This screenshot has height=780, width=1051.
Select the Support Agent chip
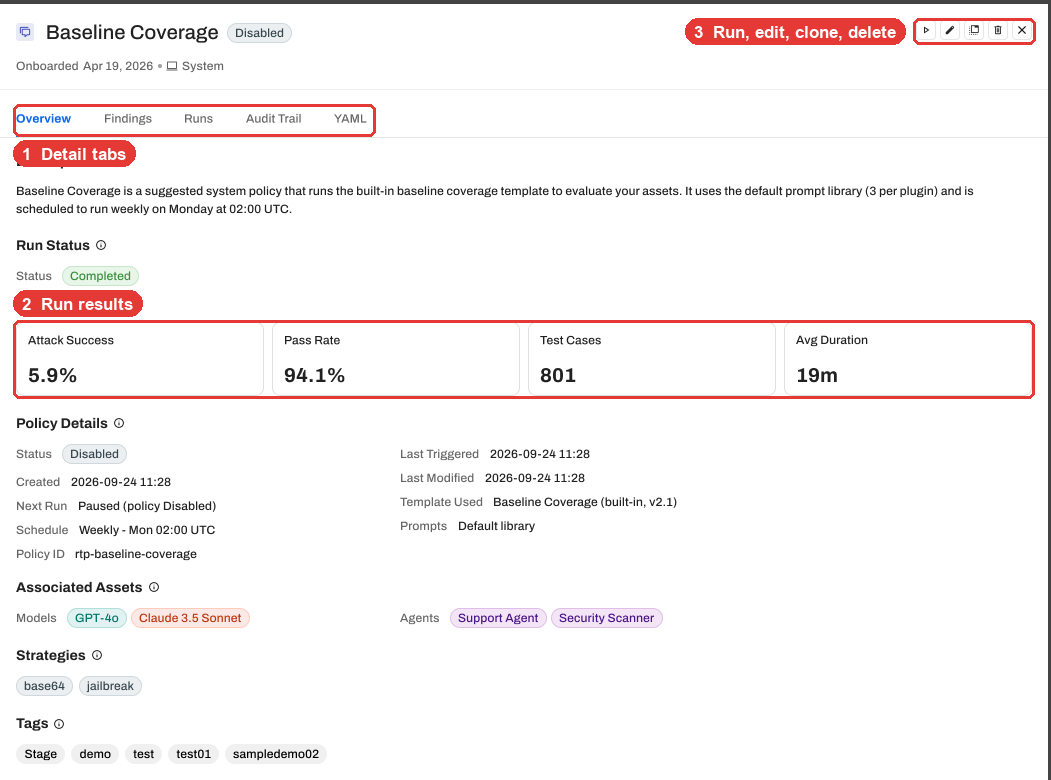pos(498,618)
